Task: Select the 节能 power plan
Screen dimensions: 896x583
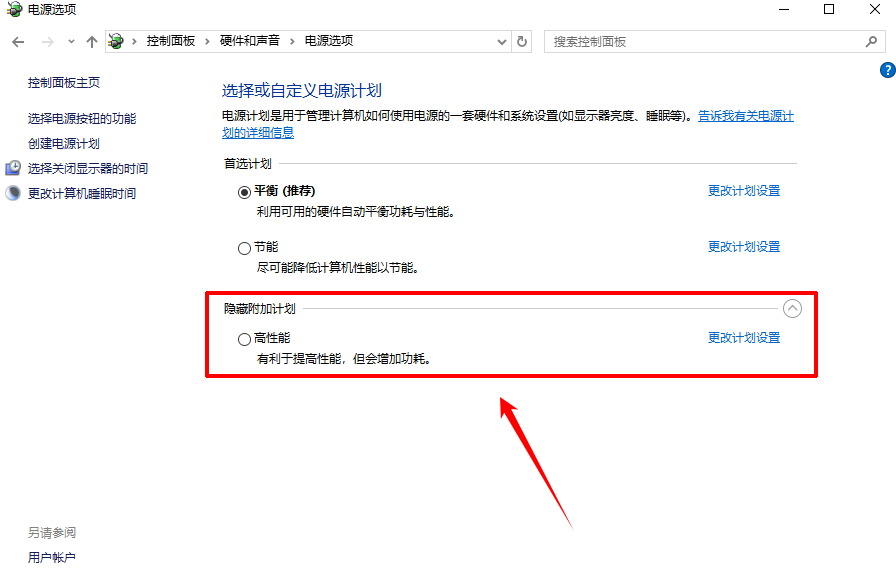Action: (x=244, y=248)
